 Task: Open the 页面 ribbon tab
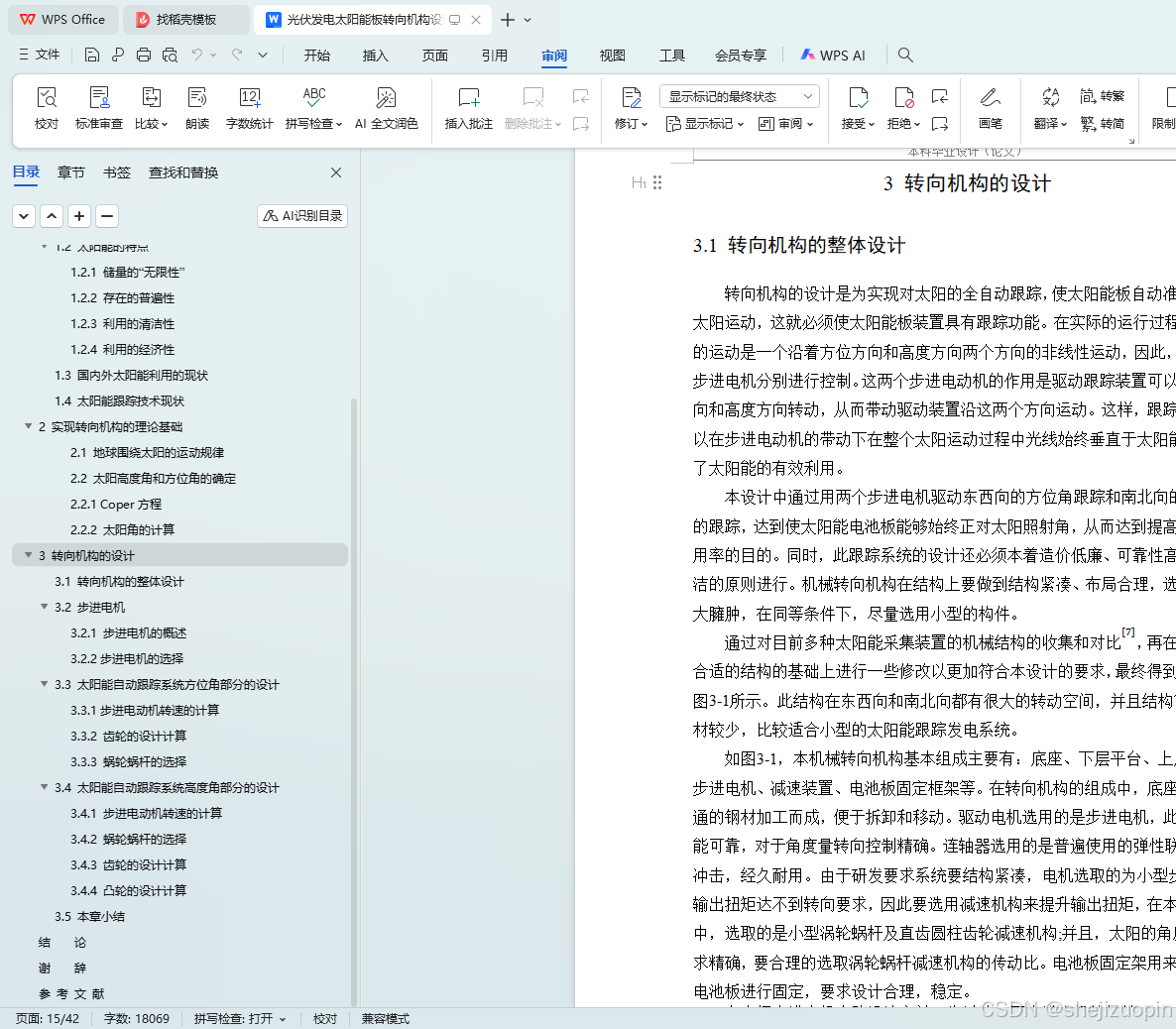tap(435, 55)
